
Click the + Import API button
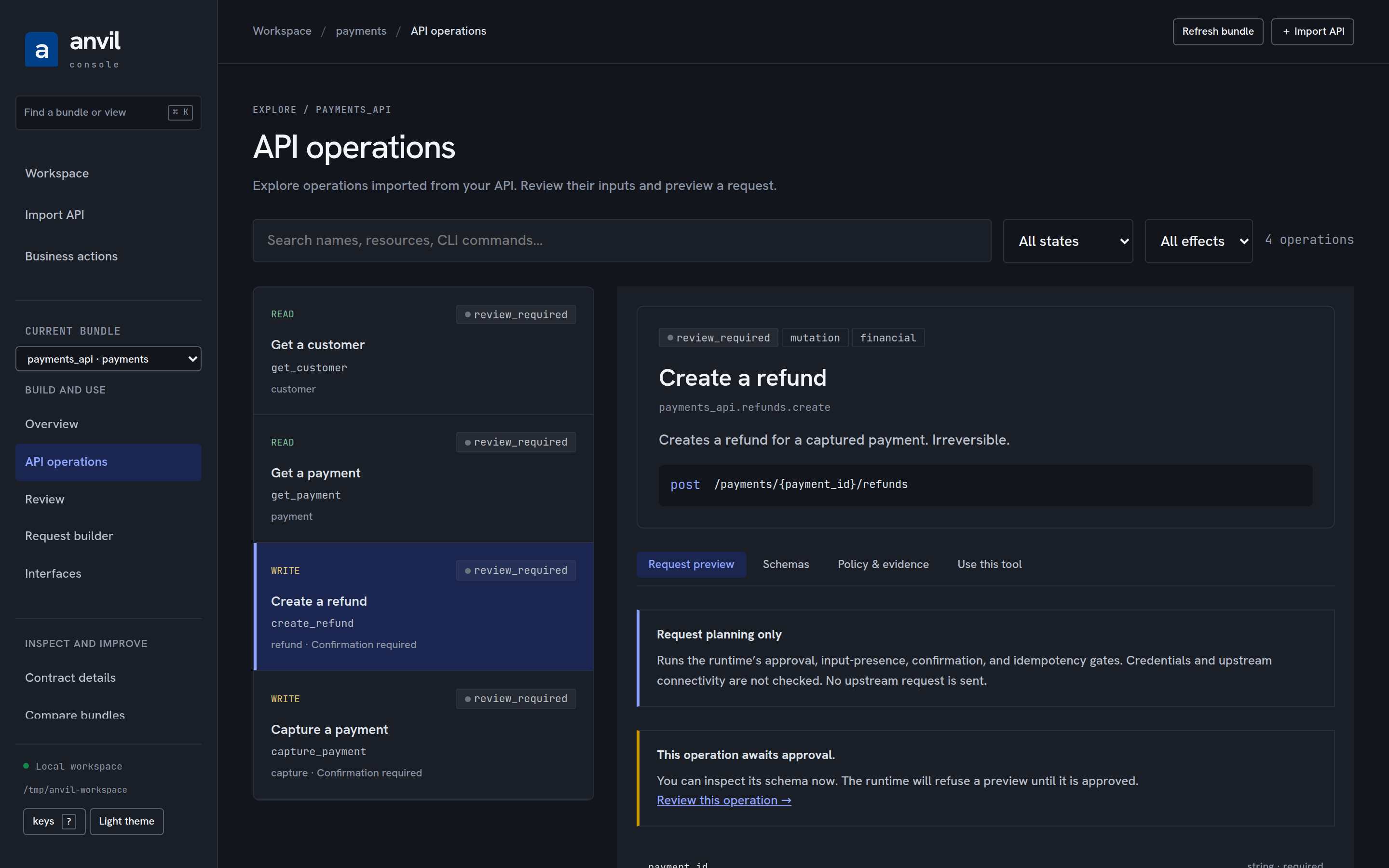click(x=1313, y=31)
